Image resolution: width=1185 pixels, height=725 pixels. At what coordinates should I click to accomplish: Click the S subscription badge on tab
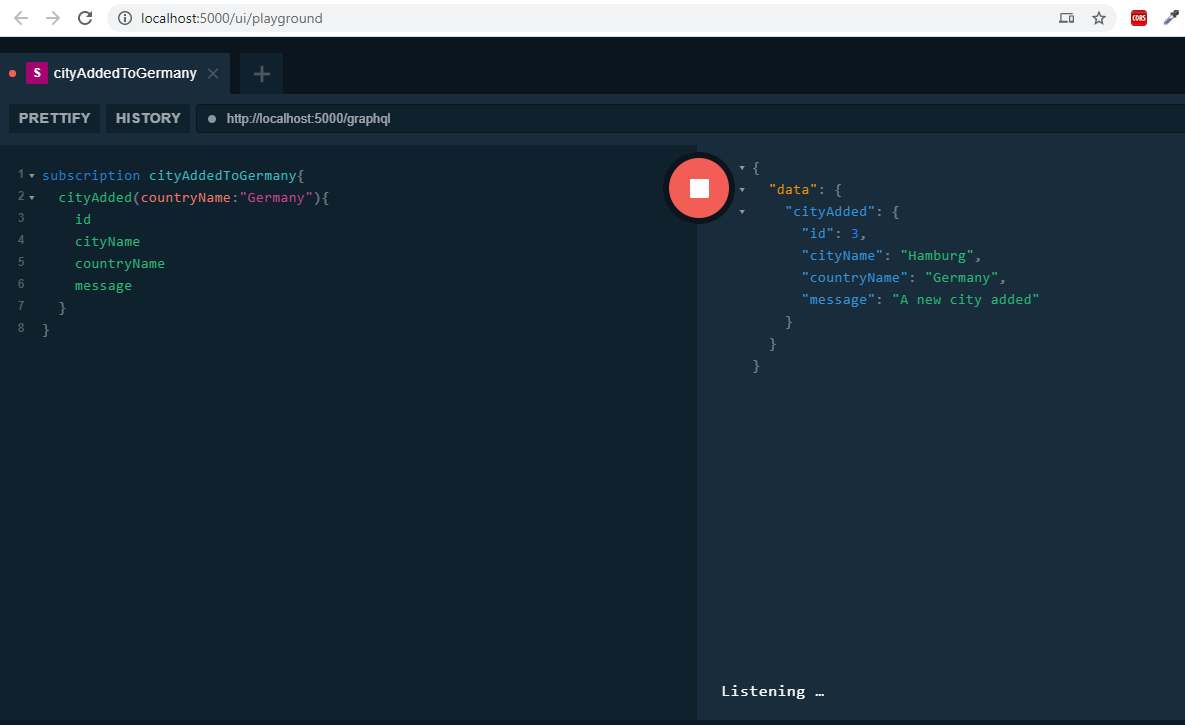click(x=36, y=73)
